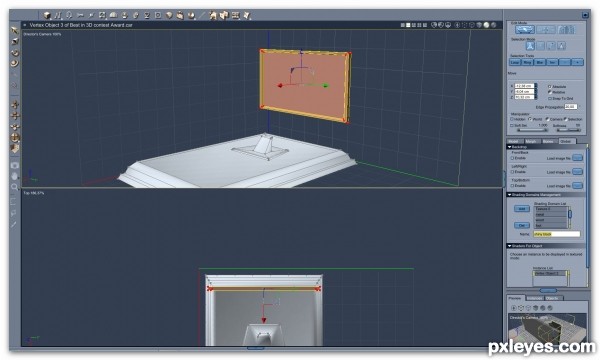Click the X value stepper arrows
The image size is (600, 360).
(536, 86)
